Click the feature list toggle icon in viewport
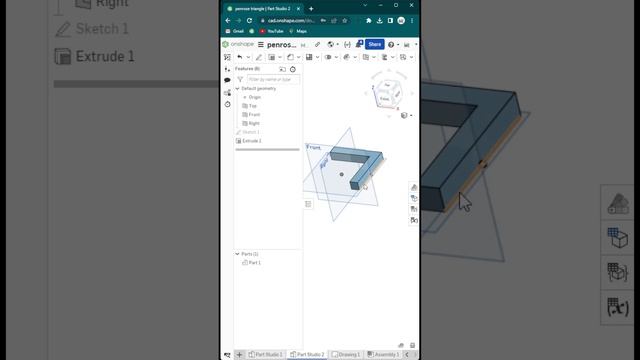The height and width of the screenshot is (360, 640). (308, 204)
